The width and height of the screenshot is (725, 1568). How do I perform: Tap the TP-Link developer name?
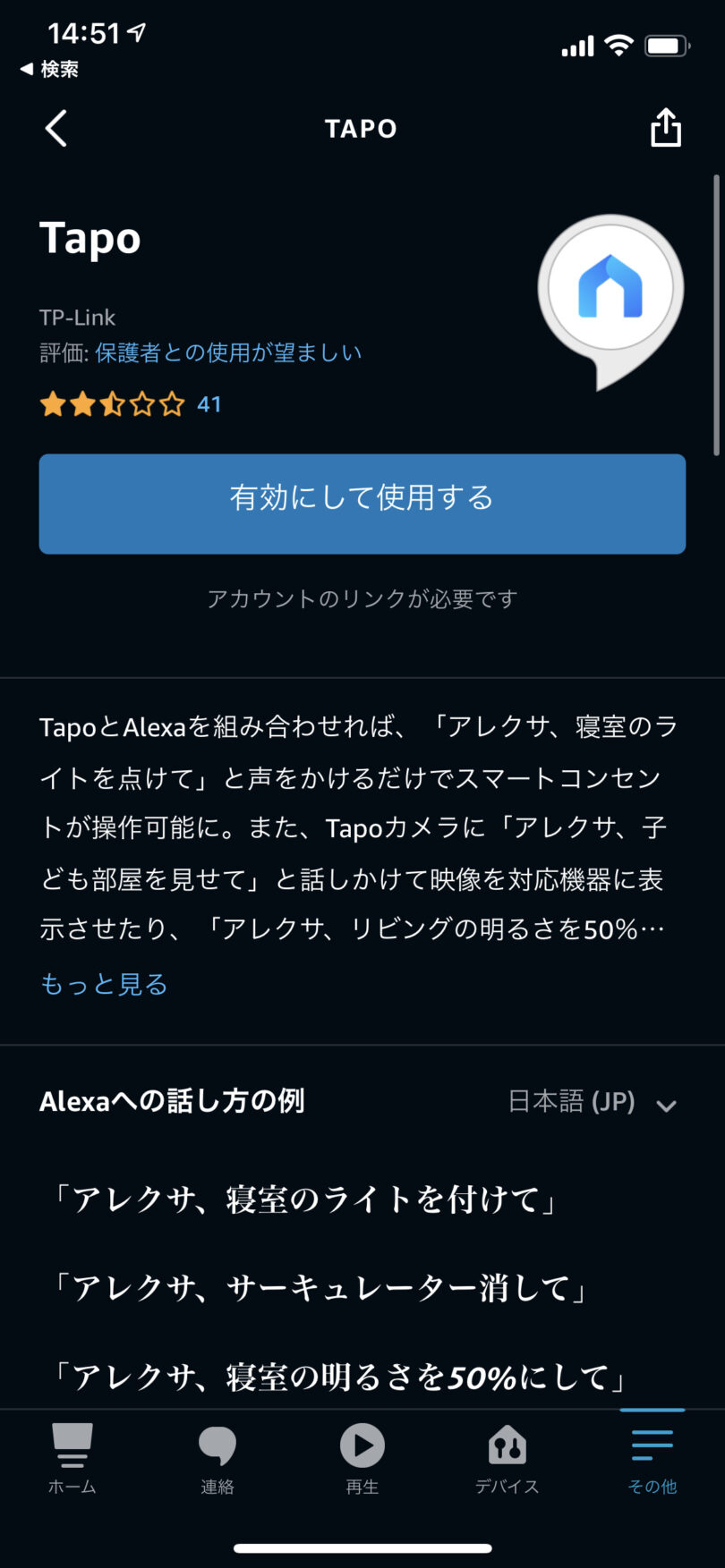pos(77,318)
